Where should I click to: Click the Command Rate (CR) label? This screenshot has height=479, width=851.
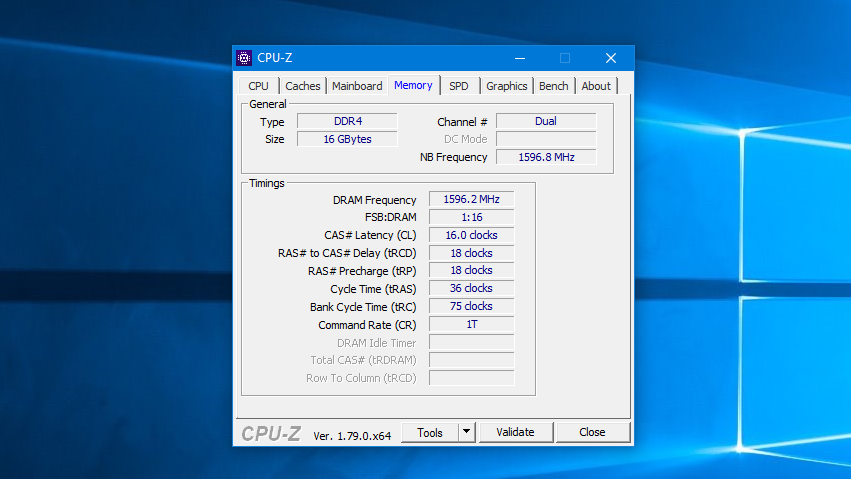(x=367, y=325)
